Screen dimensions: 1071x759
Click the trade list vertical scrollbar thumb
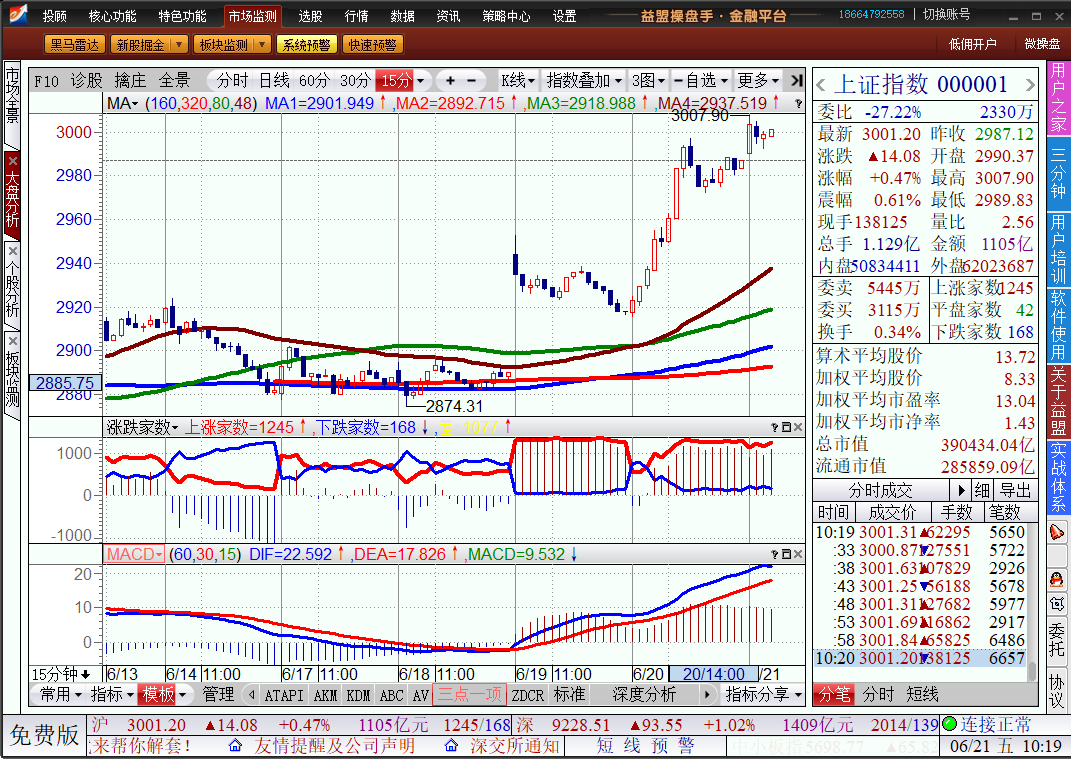pos(1032,670)
